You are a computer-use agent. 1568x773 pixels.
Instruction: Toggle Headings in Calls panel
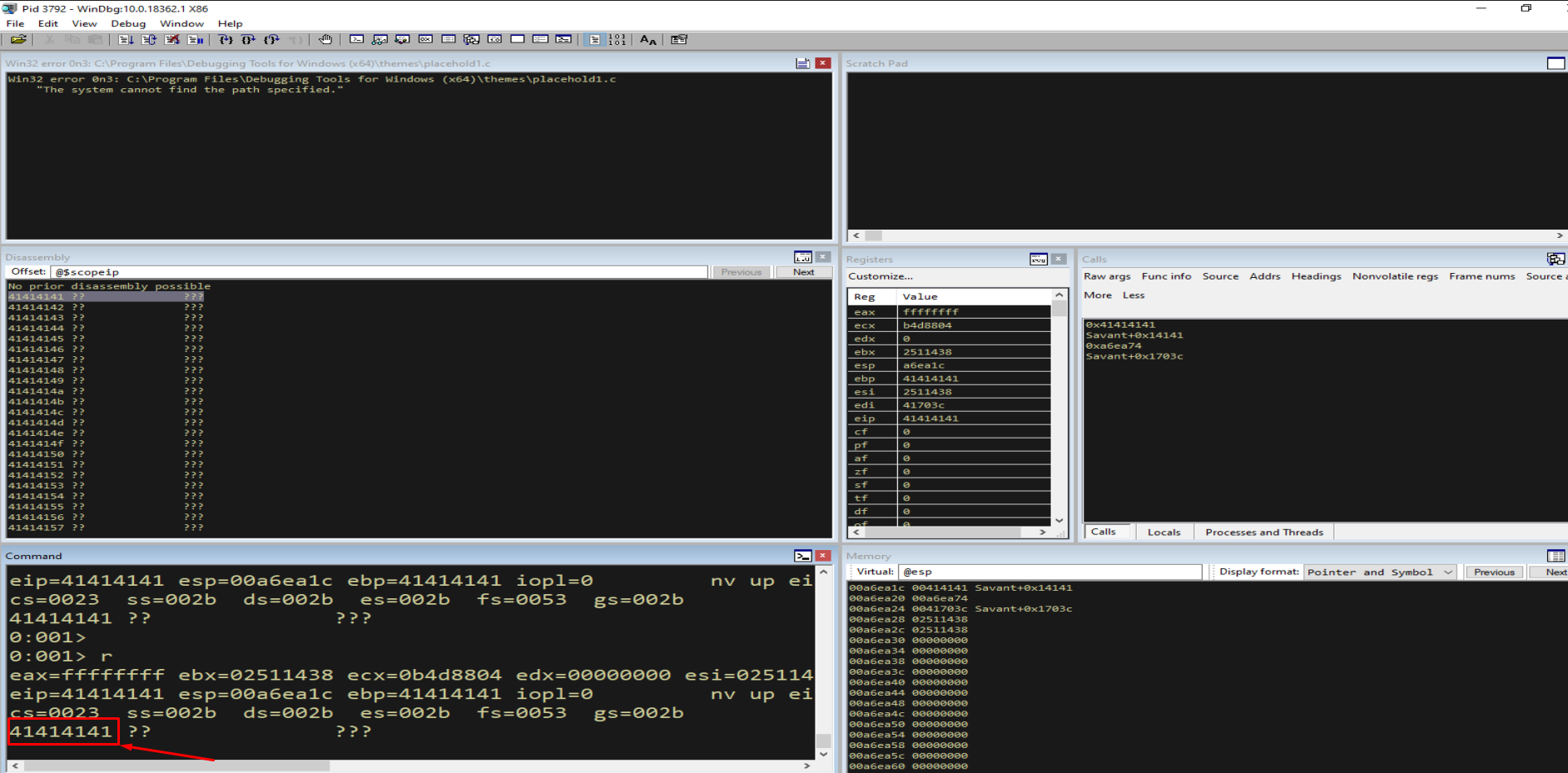click(1316, 276)
